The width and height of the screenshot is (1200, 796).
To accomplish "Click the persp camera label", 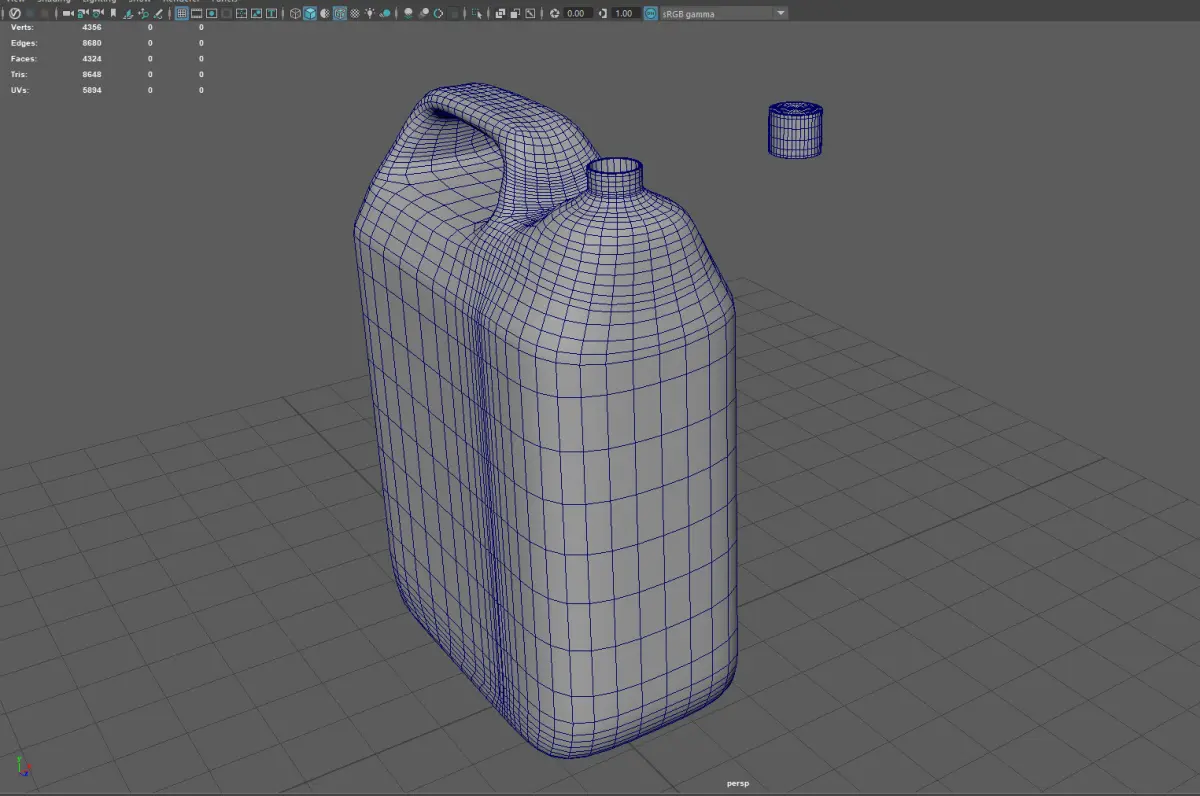I will (738, 784).
